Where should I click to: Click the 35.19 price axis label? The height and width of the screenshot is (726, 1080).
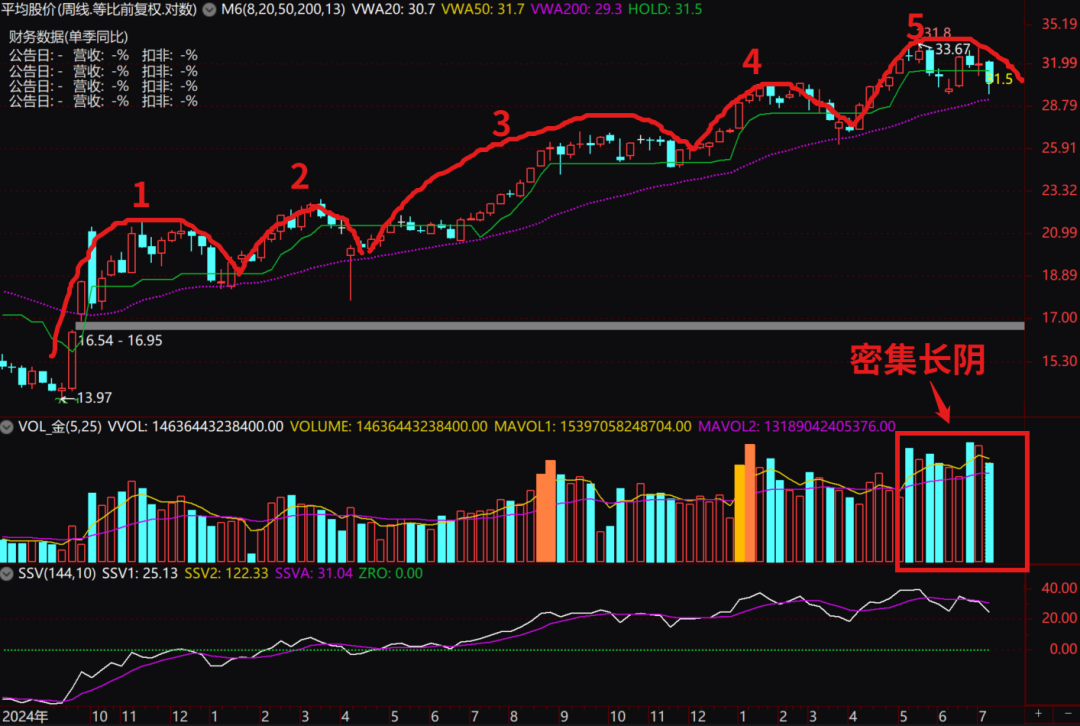(x=1059, y=25)
